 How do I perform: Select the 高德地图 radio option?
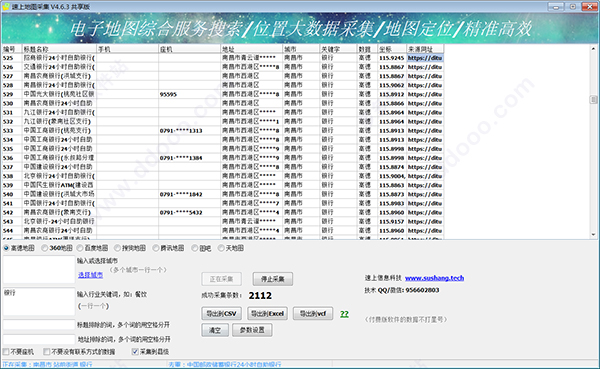point(19,248)
